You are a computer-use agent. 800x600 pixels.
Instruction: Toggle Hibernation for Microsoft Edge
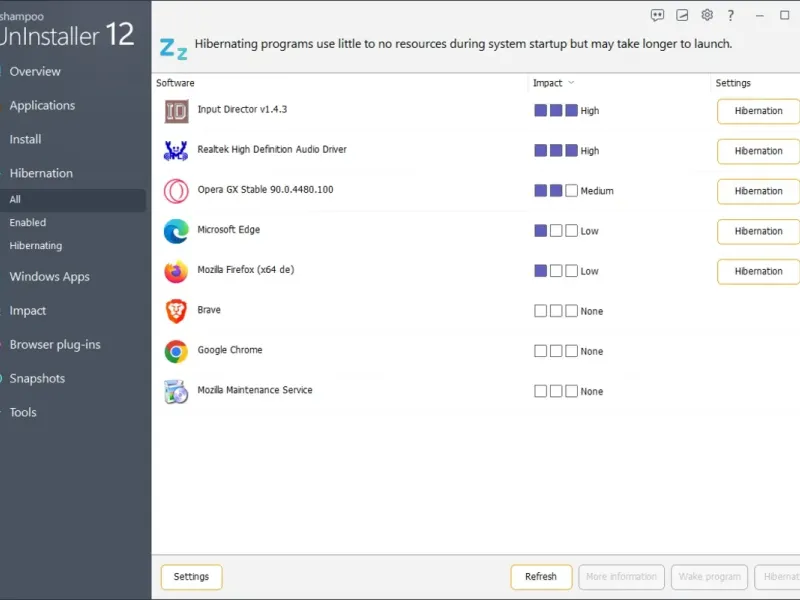758,231
